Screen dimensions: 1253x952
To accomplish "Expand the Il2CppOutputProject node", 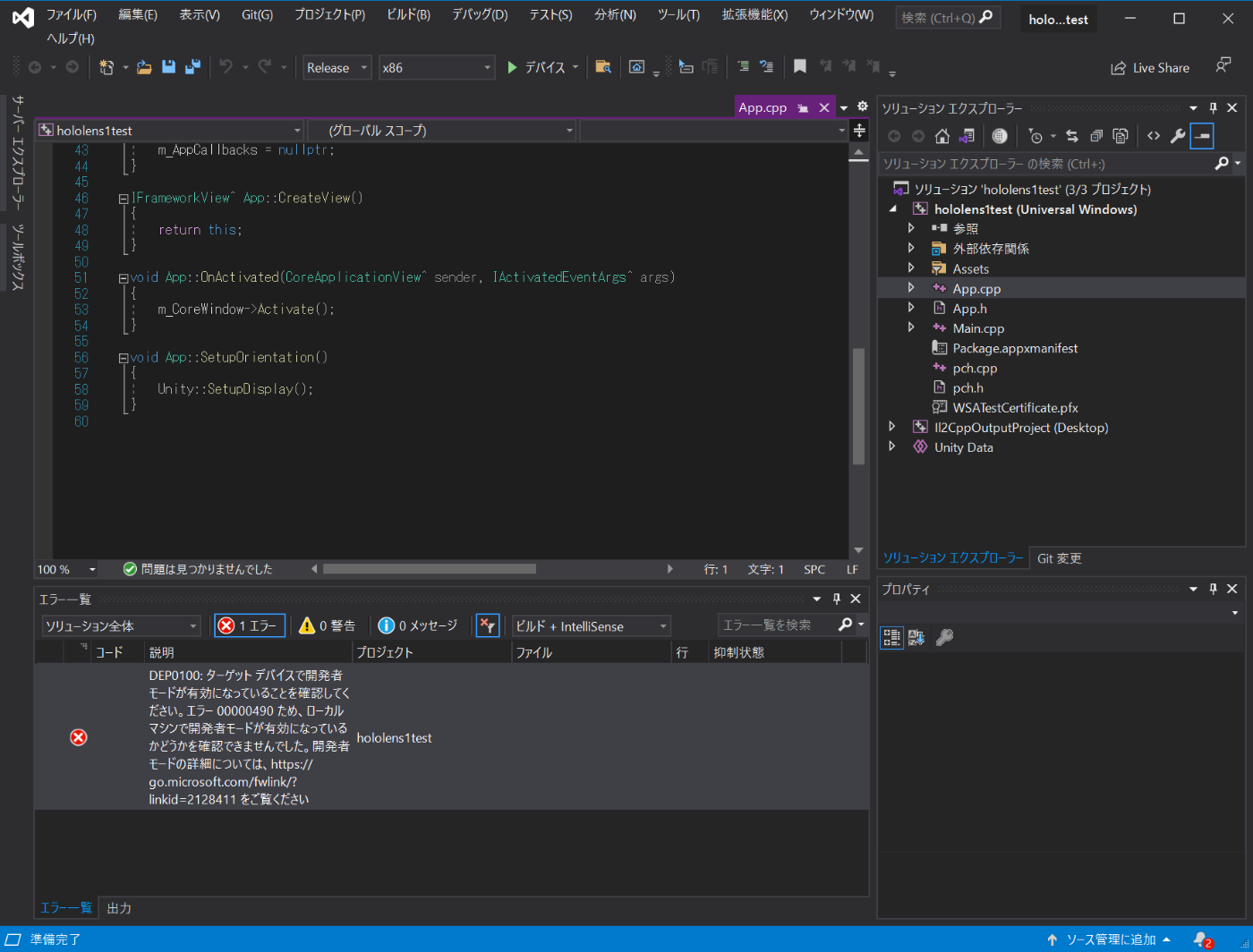I will click(x=891, y=426).
